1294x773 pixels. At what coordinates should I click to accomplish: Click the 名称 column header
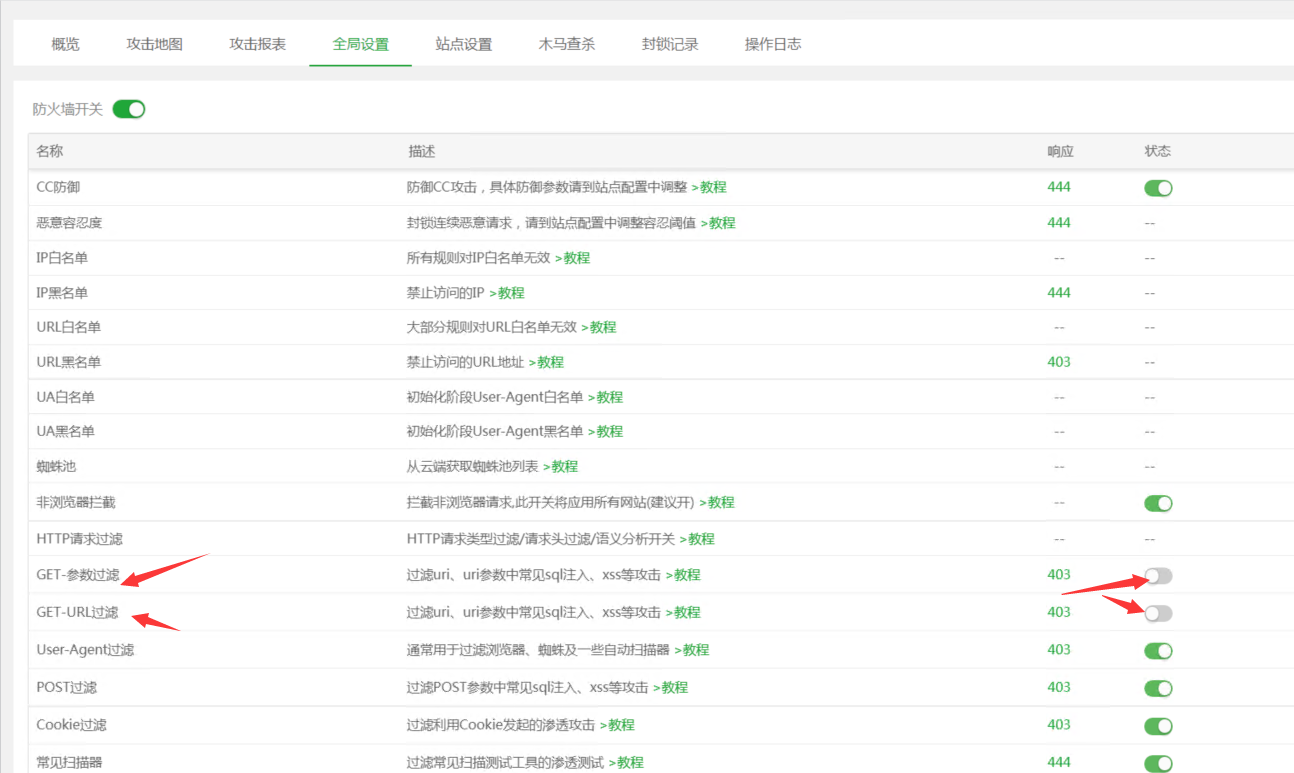coord(50,152)
